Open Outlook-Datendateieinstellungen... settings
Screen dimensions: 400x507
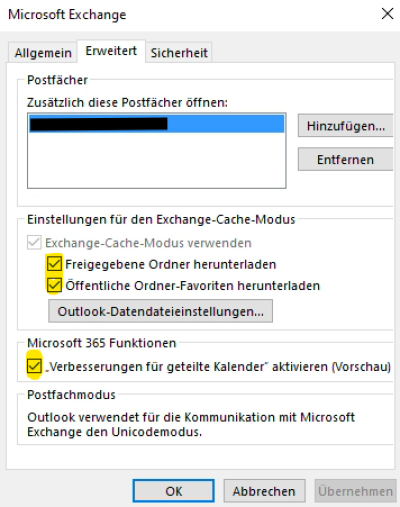point(160,311)
